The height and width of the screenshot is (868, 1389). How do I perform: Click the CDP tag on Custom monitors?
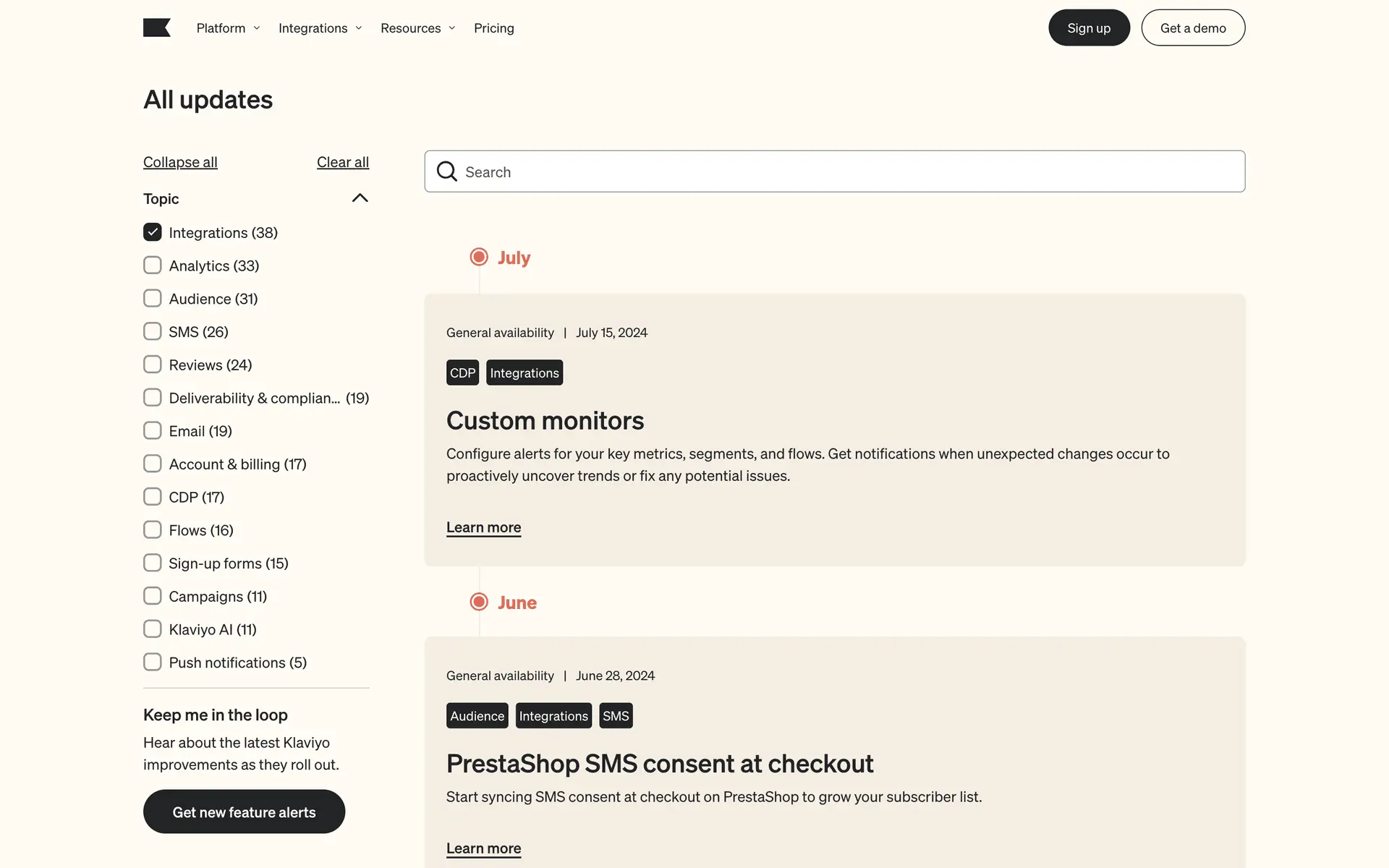(x=462, y=373)
